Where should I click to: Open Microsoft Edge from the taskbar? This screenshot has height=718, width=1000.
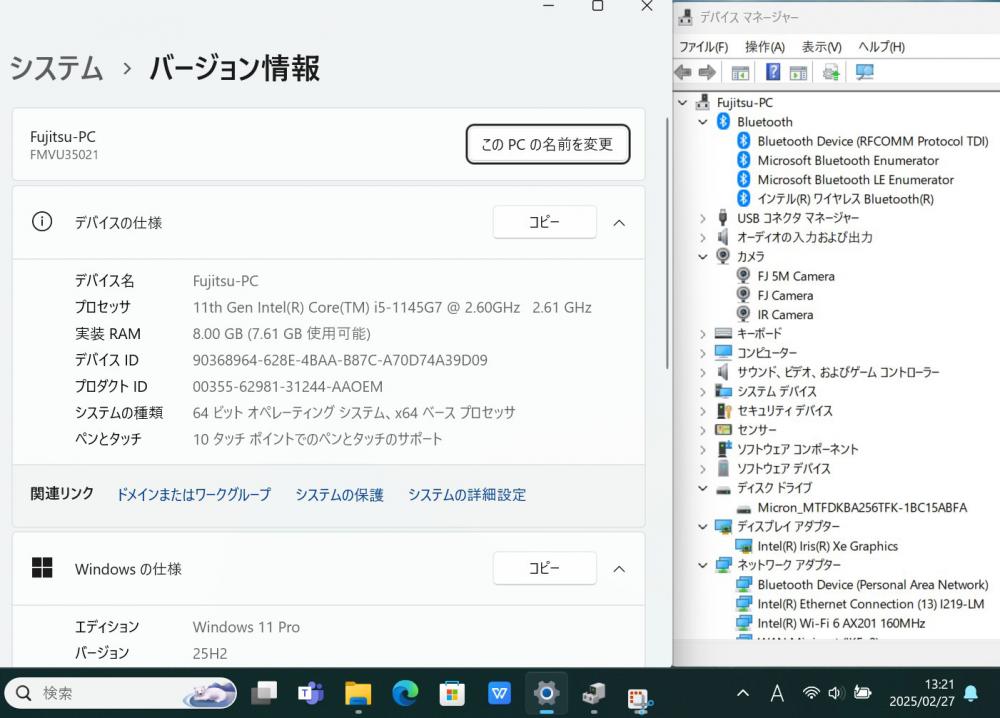click(405, 692)
